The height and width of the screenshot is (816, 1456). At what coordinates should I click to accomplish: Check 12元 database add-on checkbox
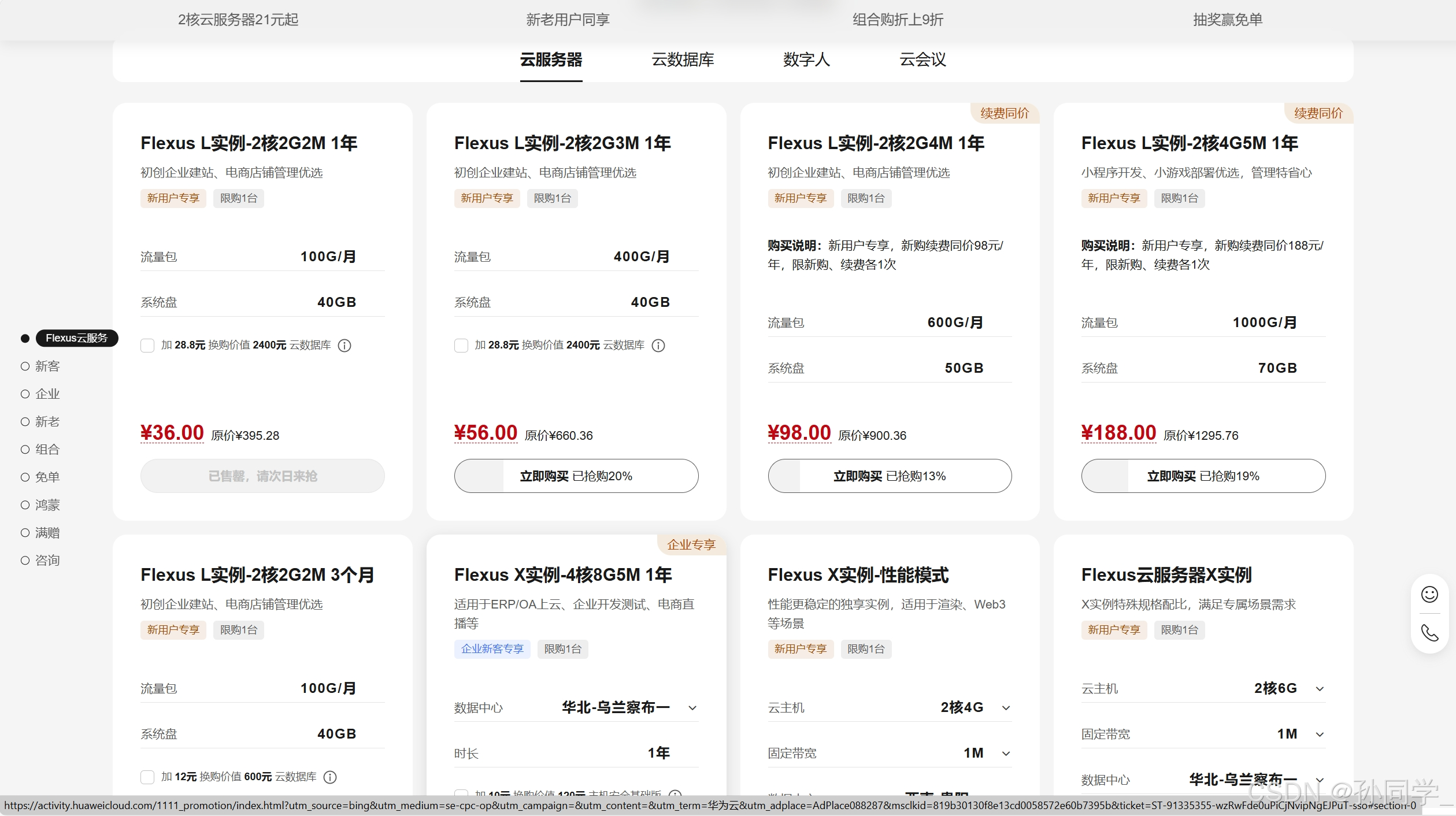[147, 777]
